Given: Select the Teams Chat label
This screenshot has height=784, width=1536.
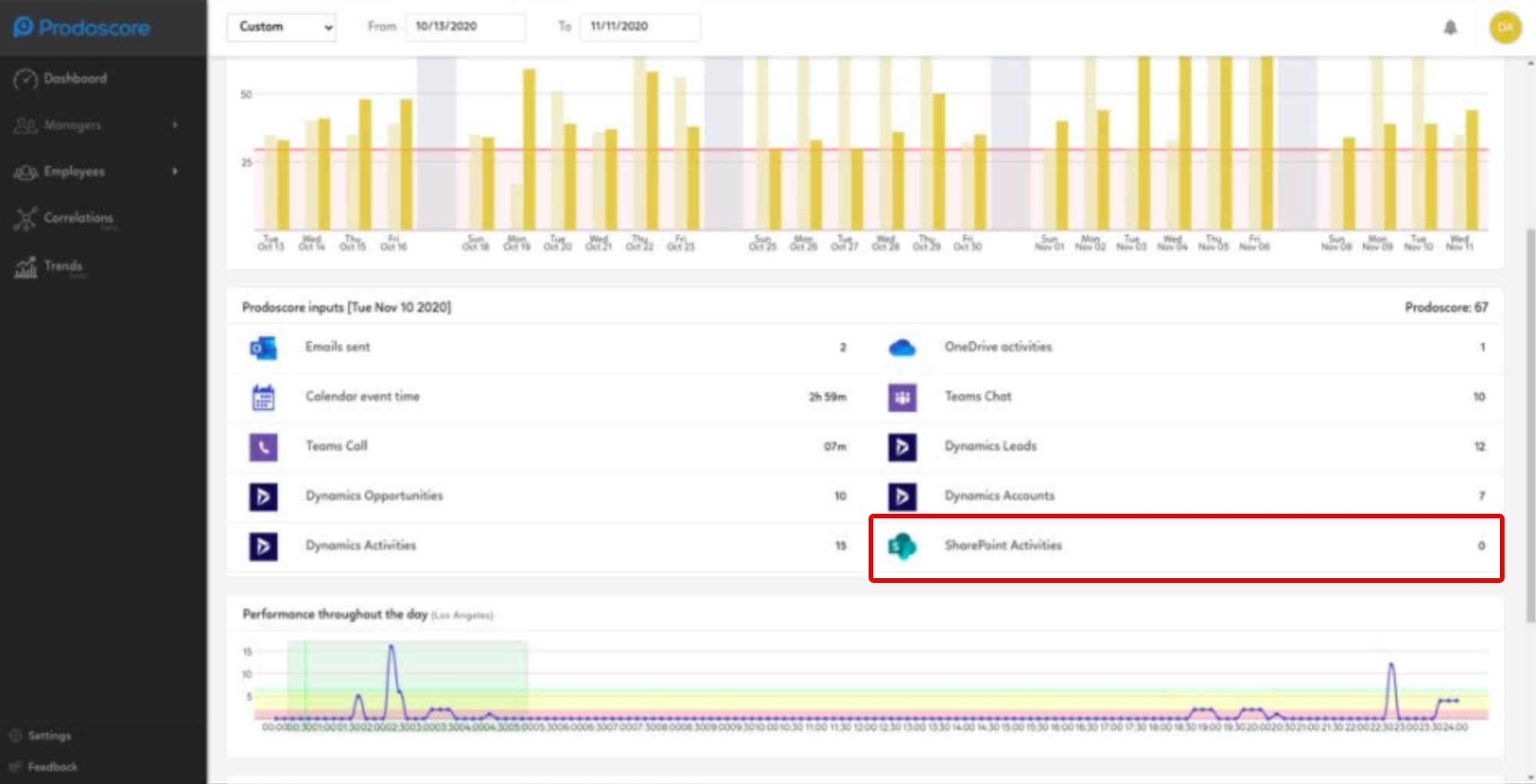Looking at the screenshot, I should coord(978,396).
